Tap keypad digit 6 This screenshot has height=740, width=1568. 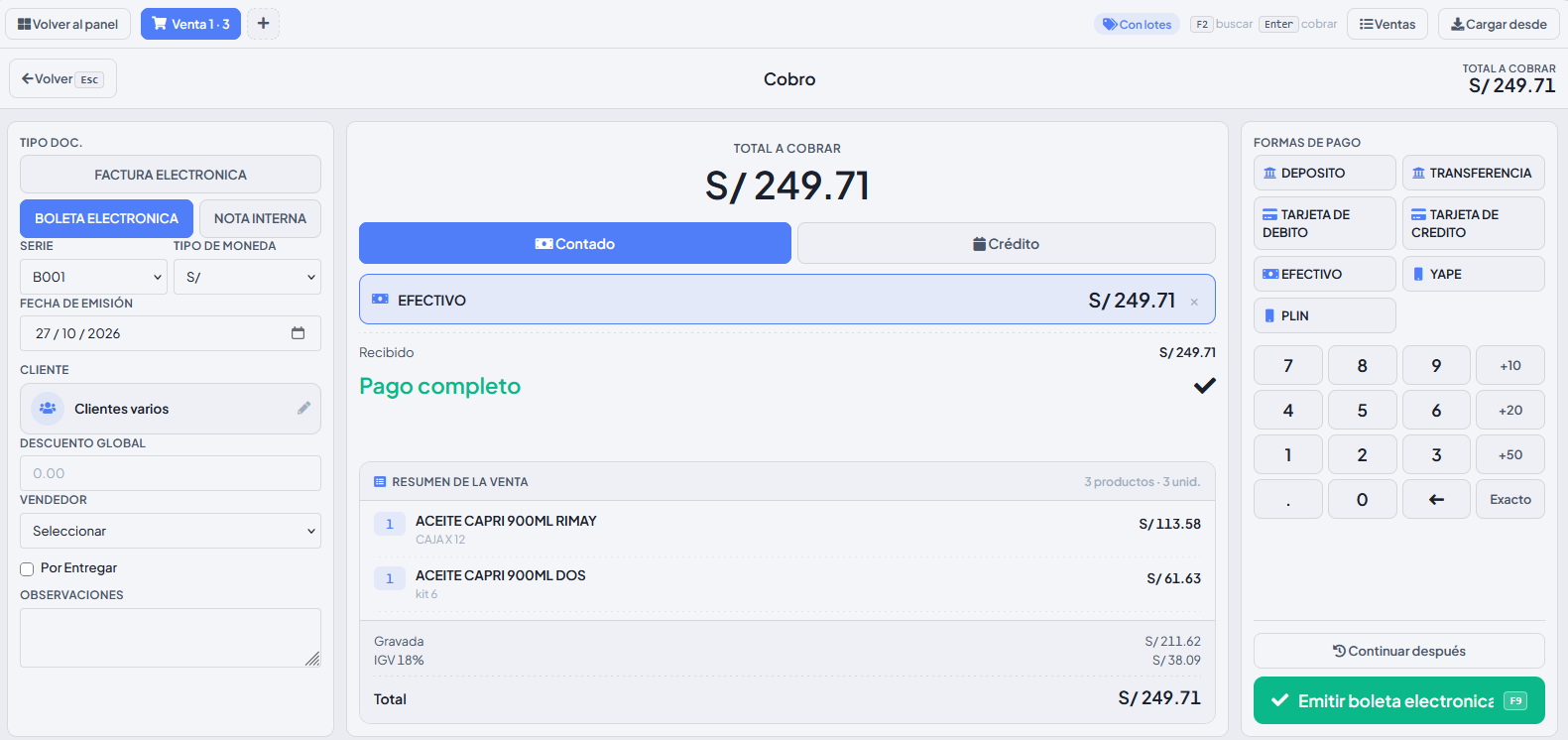[x=1436, y=410]
